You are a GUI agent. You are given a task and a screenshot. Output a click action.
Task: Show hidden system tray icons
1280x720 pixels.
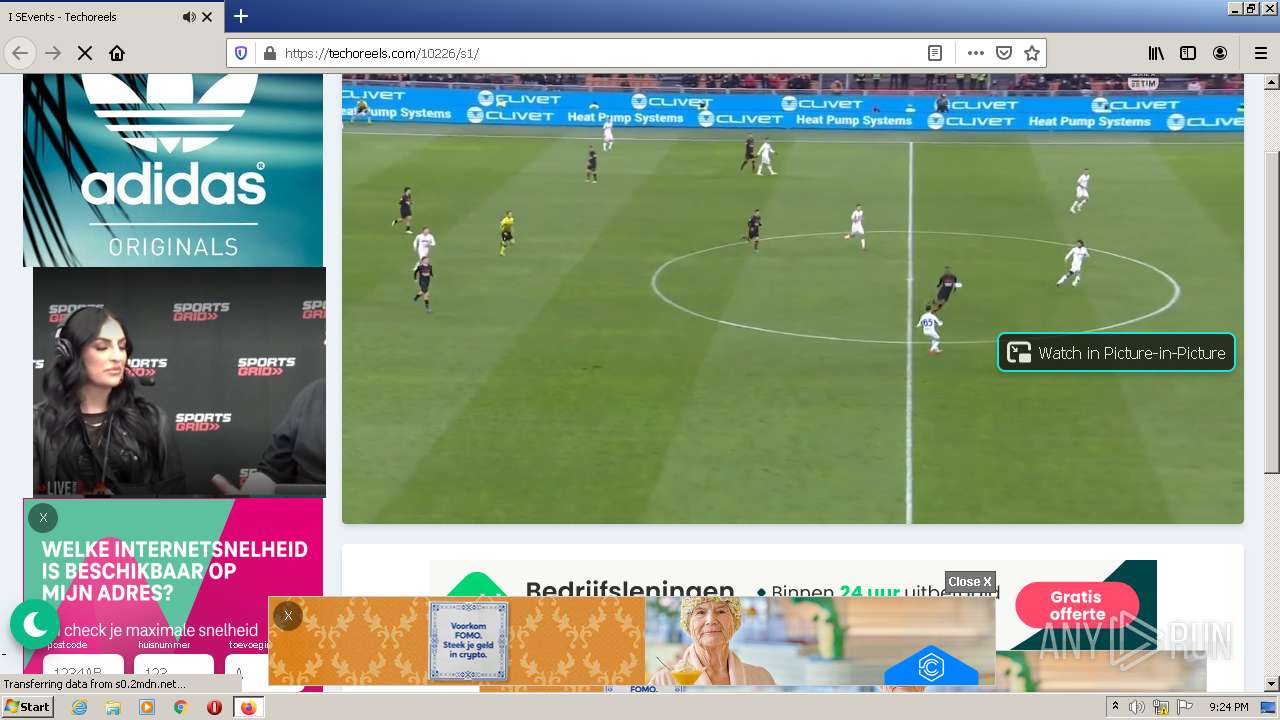coord(1116,707)
